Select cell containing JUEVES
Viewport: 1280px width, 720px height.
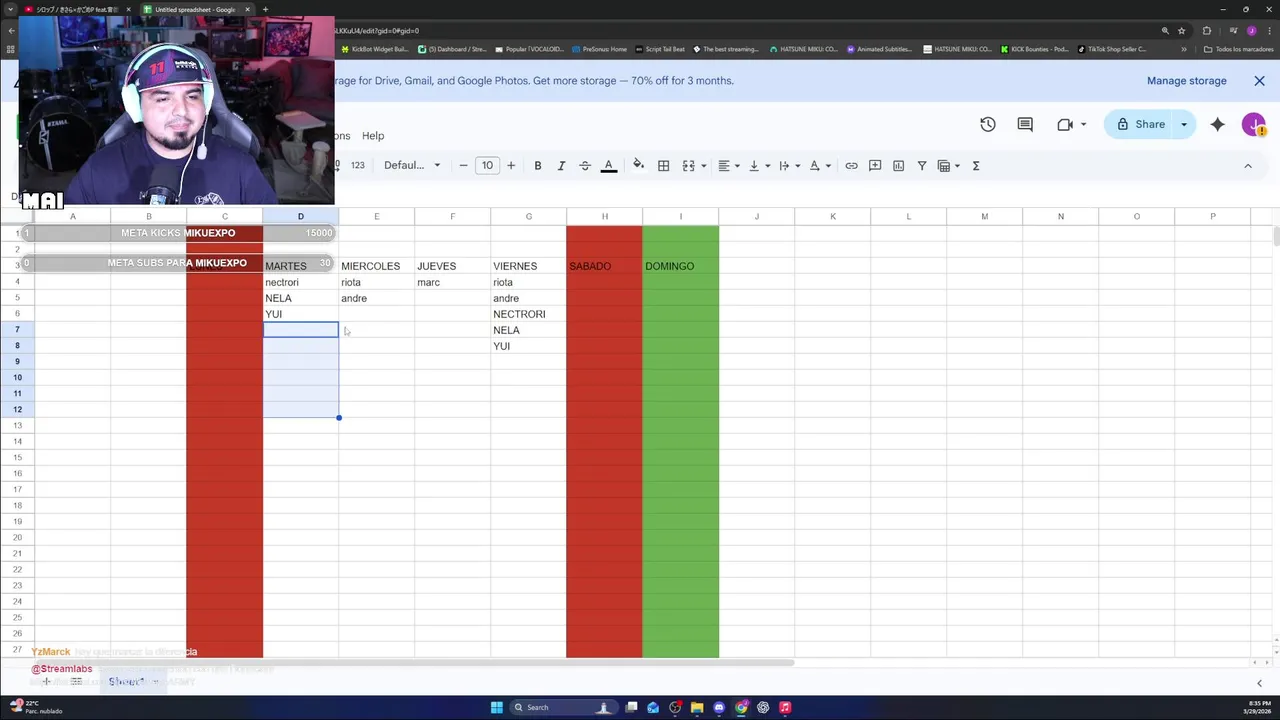coord(452,266)
